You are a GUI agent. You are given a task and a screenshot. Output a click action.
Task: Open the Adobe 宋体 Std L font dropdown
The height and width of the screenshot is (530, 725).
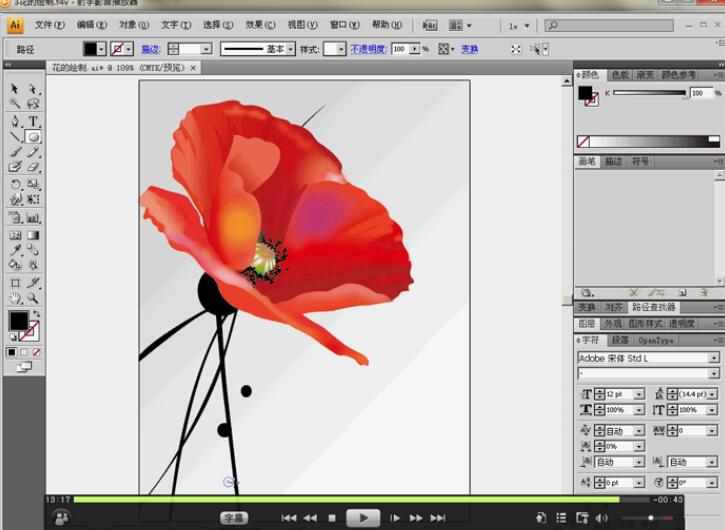tap(714, 358)
